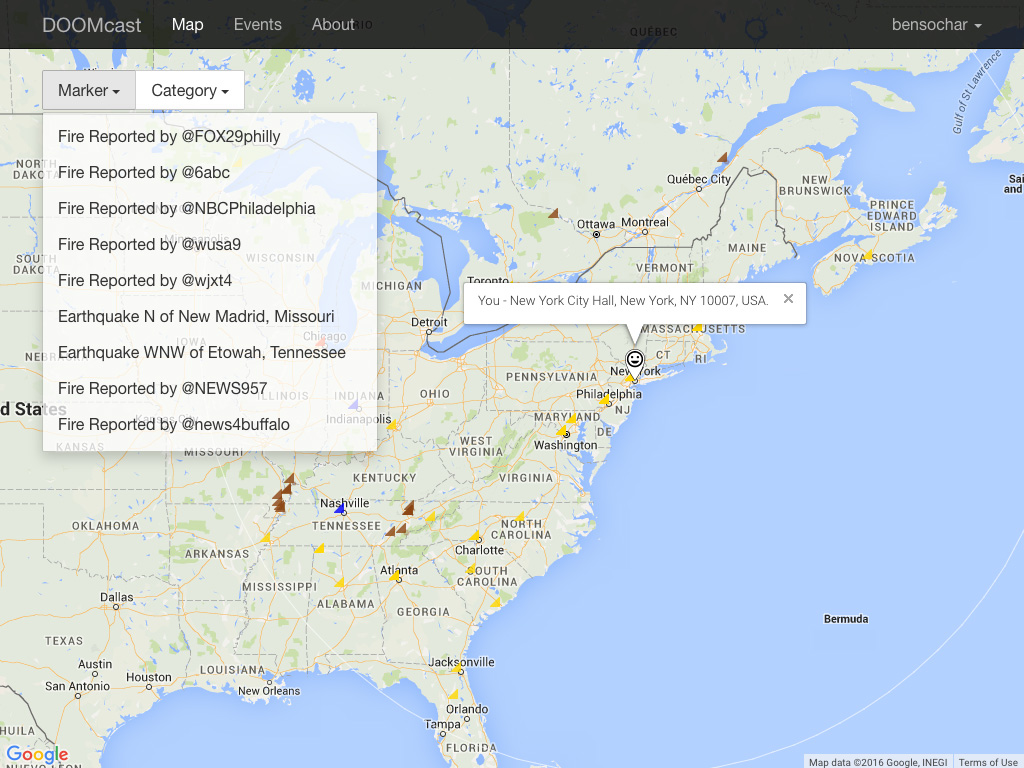Viewport: 1024px width, 768px height.
Task: Click the Bermuda map label
Action: point(846,618)
